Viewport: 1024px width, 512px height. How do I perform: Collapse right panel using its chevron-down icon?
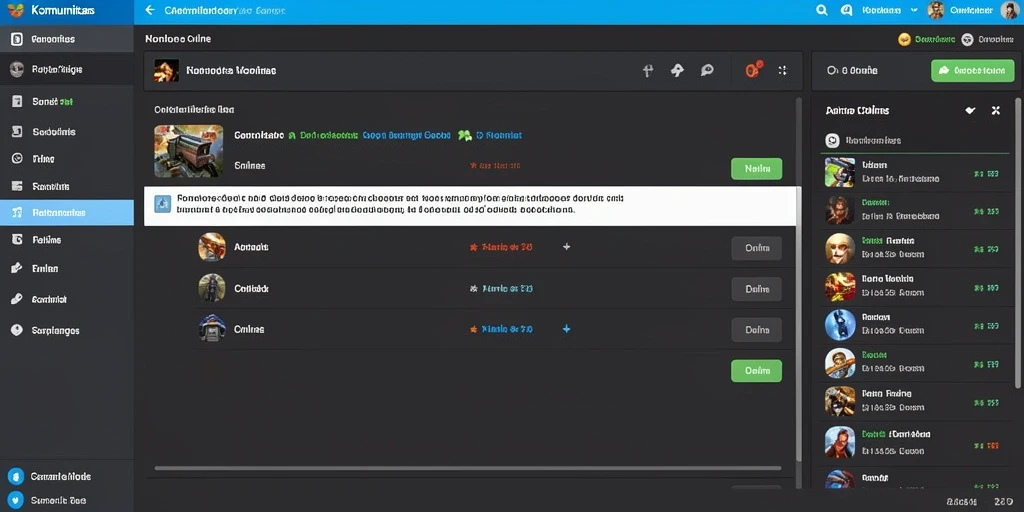click(970, 110)
